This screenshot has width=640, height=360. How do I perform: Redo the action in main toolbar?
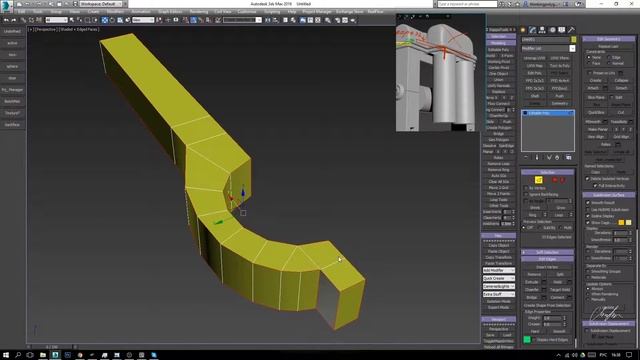(x=13, y=20)
